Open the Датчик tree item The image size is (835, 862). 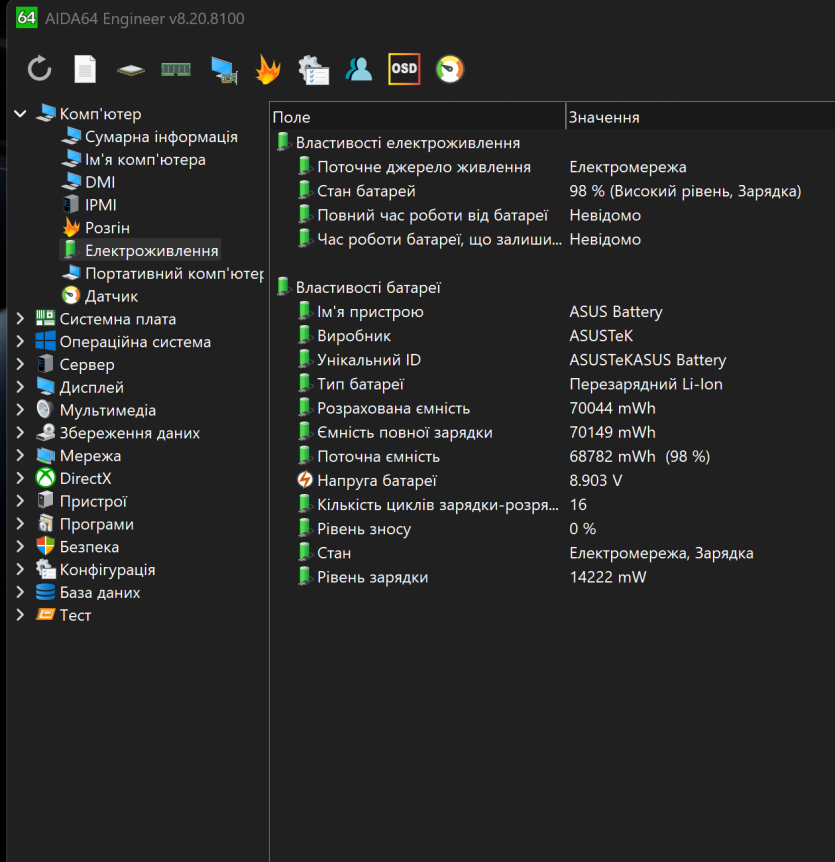coord(111,296)
